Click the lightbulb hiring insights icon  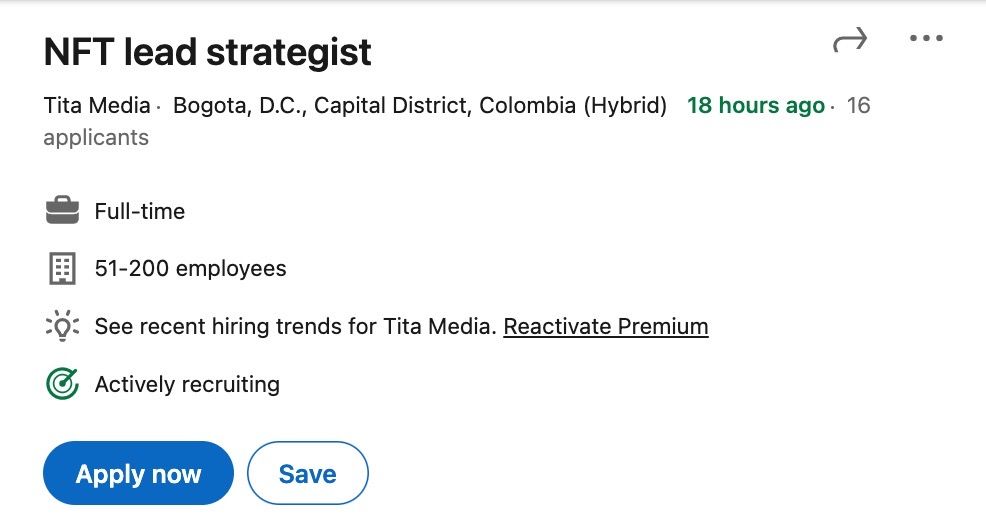tap(62, 326)
